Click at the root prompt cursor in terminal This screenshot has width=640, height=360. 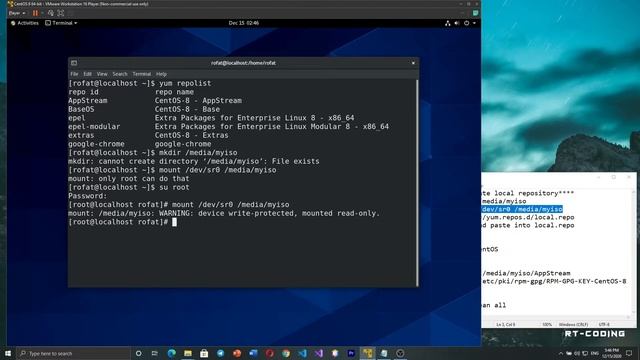point(174,222)
